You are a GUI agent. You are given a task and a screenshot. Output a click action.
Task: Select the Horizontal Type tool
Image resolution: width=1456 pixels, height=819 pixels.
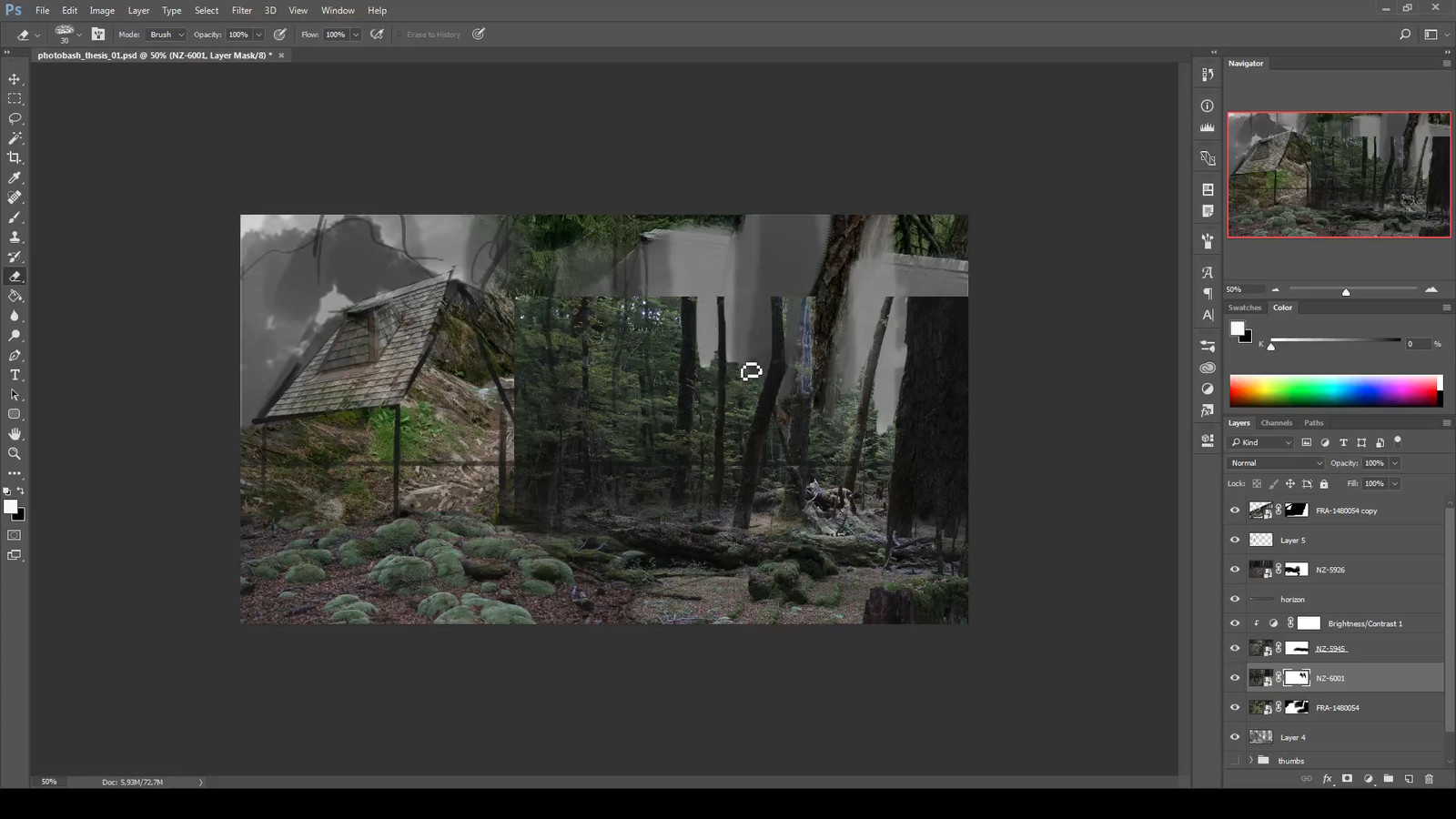[x=15, y=375]
